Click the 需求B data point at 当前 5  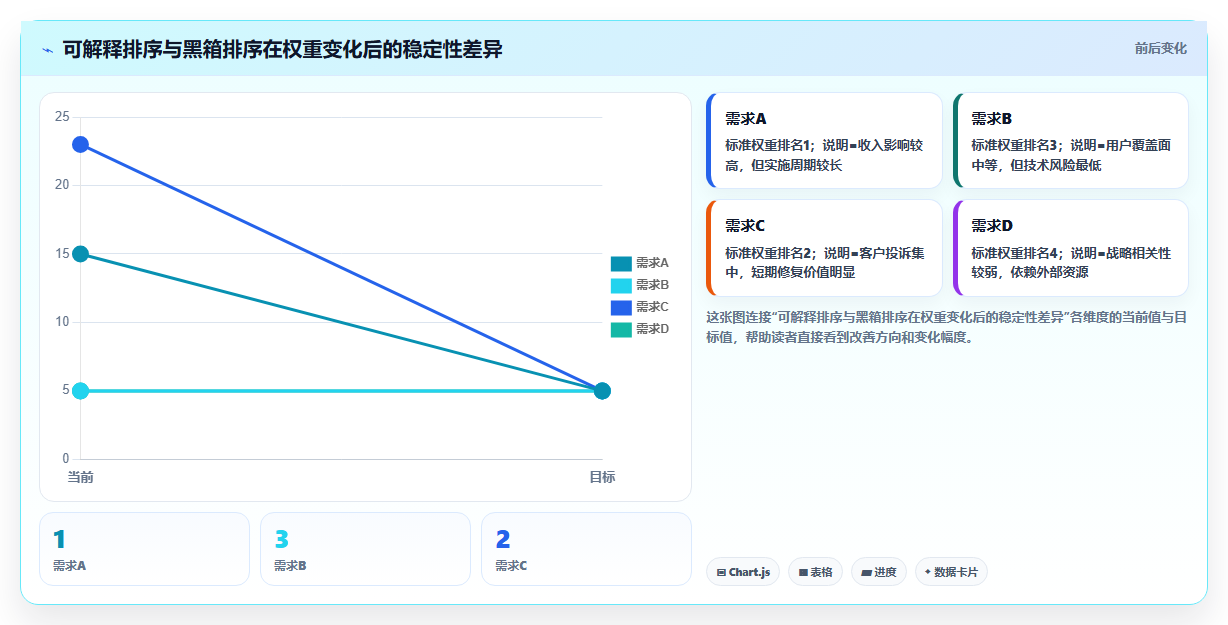pyautogui.click(x=81, y=390)
